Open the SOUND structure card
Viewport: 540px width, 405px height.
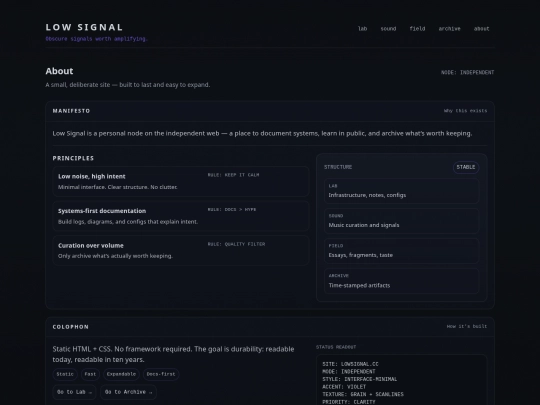[401, 221]
